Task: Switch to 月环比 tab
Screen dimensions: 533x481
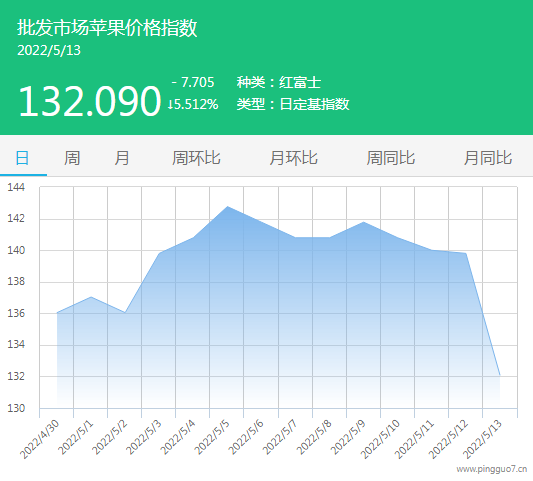Action: [x=293, y=158]
